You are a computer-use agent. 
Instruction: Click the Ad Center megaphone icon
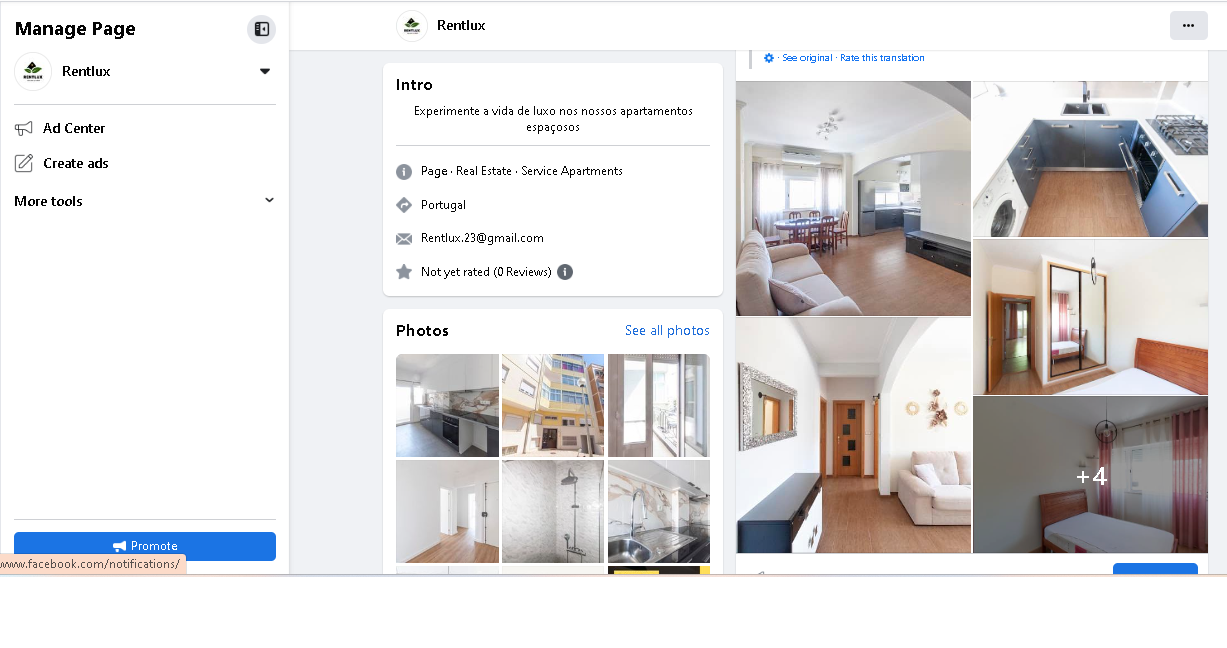24,128
